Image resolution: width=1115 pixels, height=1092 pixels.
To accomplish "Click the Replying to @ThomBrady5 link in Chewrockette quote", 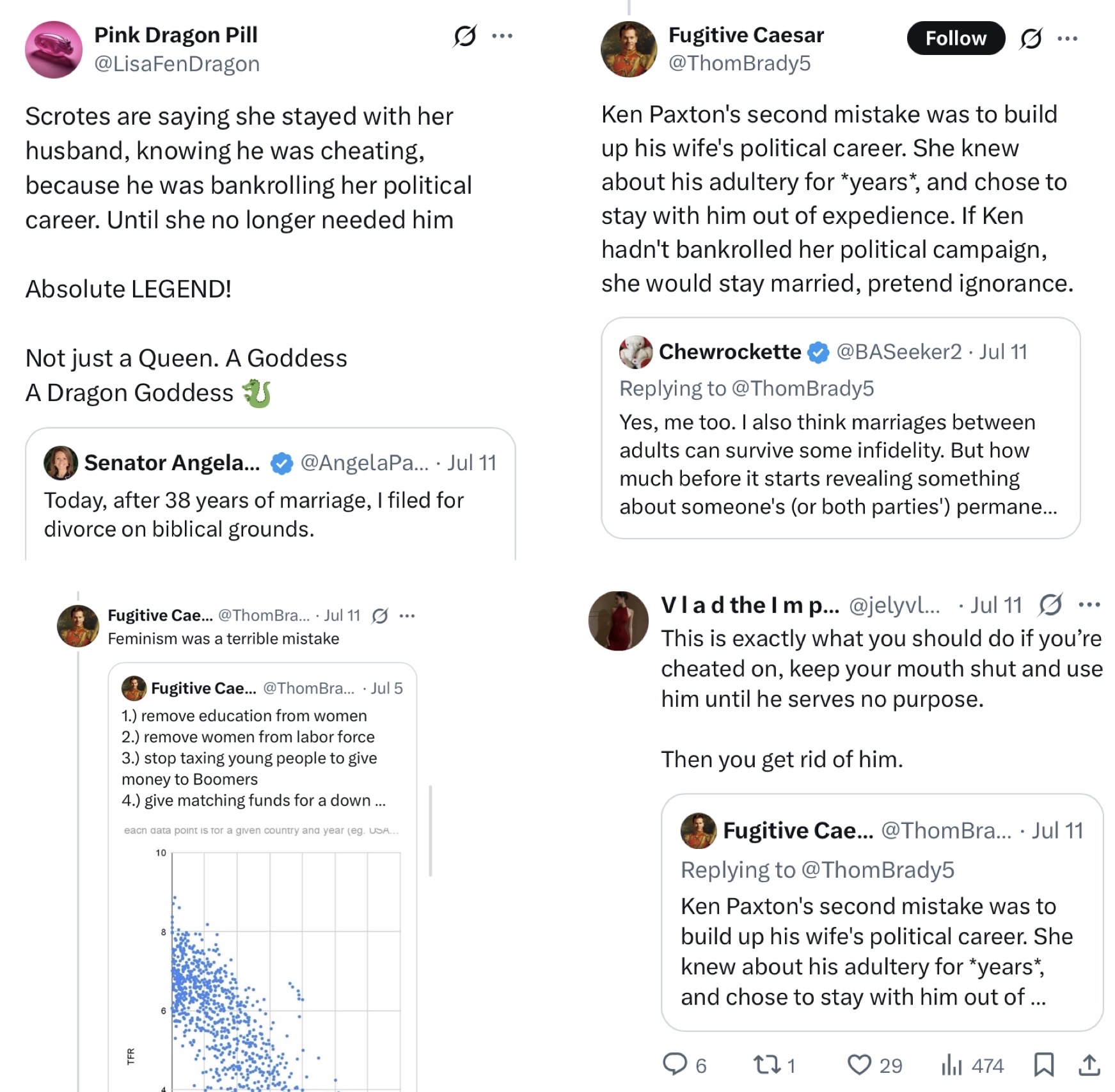I will [747, 388].
